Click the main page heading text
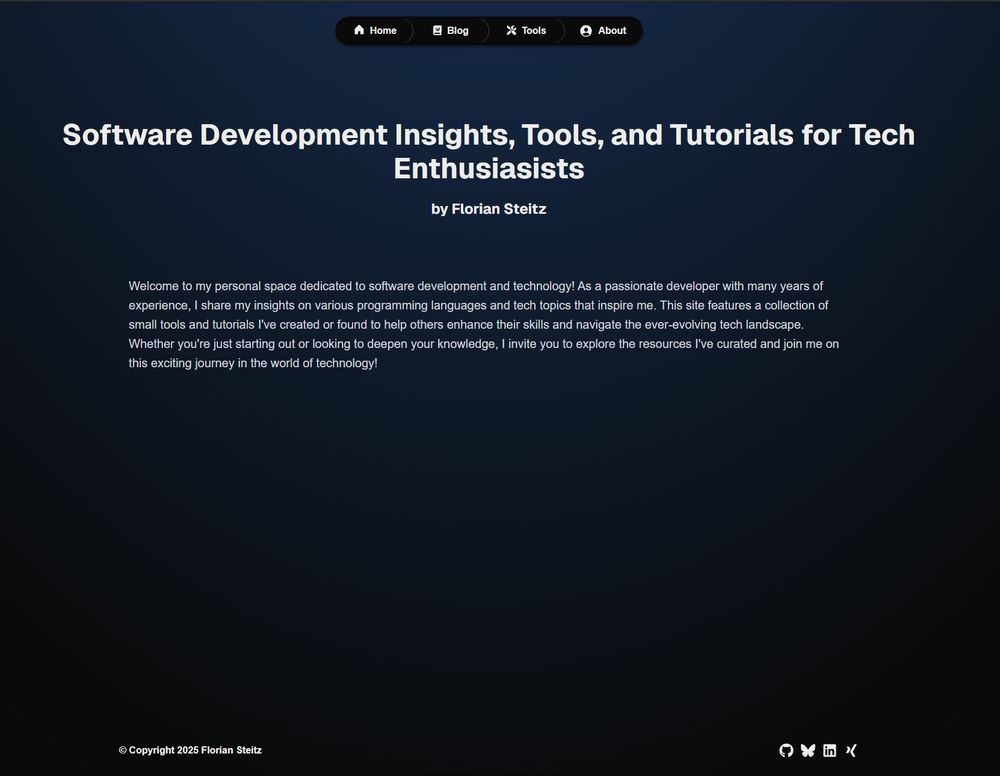 pyautogui.click(x=488, y=151)
